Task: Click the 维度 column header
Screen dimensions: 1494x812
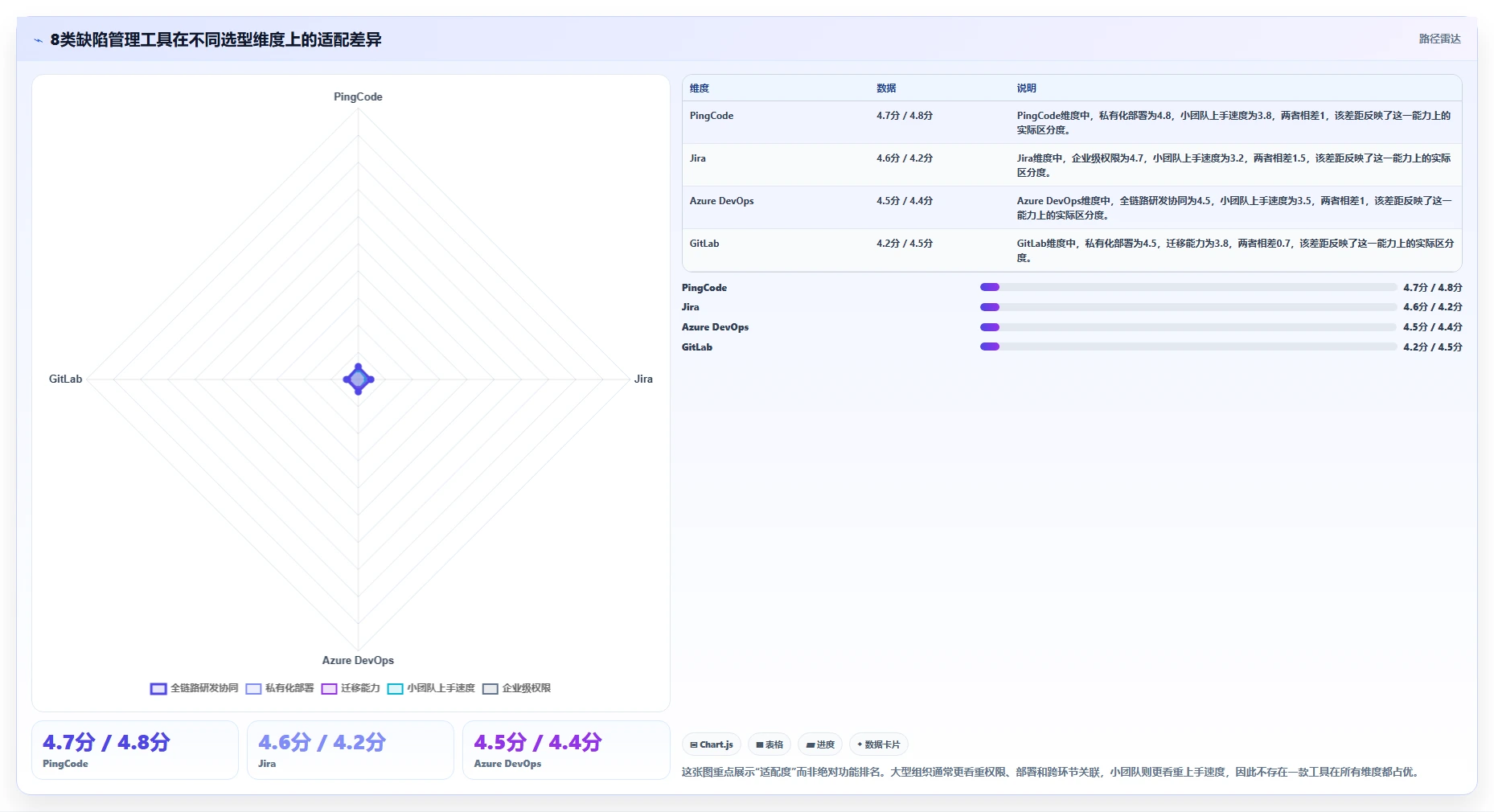Action: coord(700,88)
